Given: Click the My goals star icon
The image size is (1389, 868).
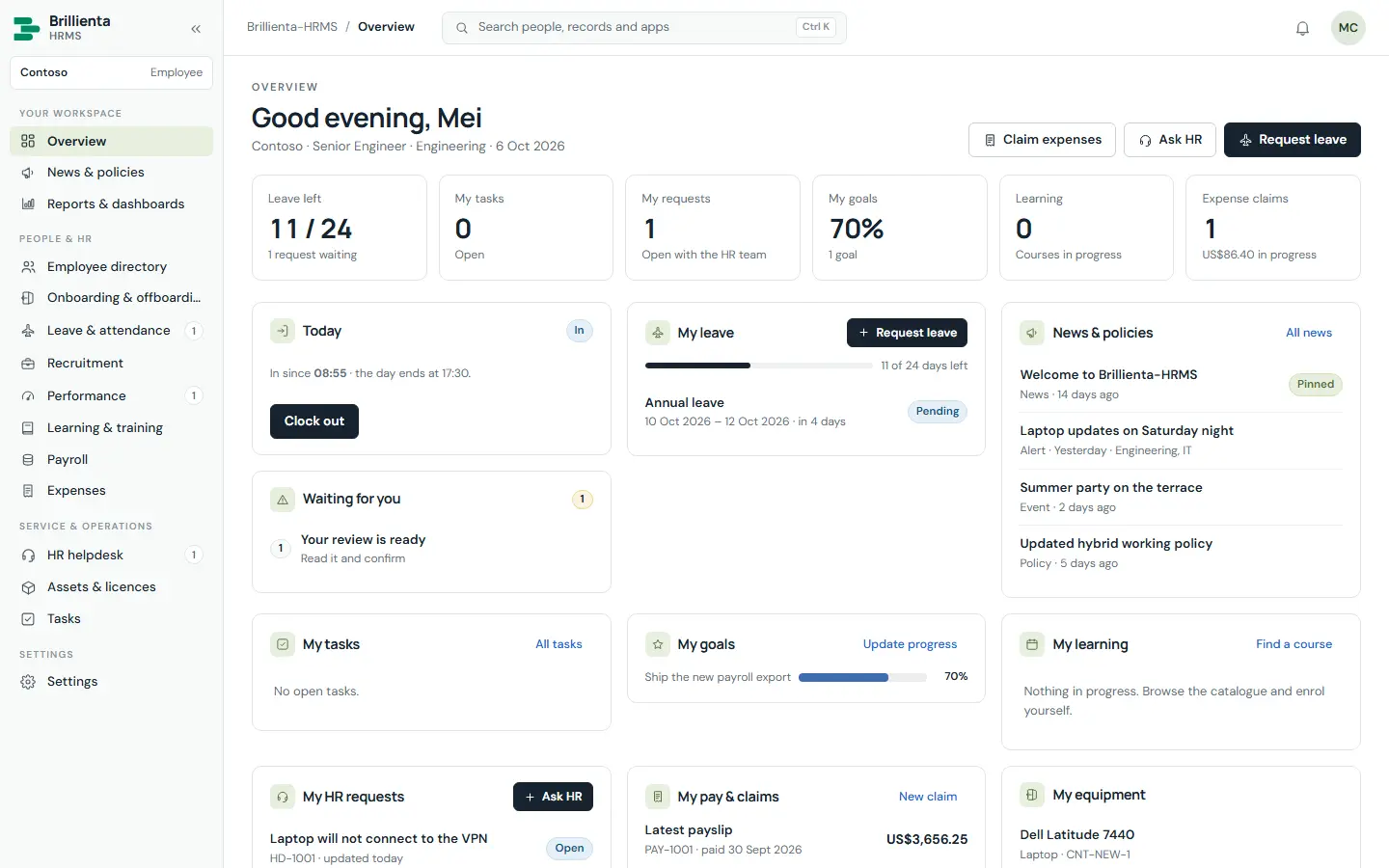Looking at the screenshot, I should 657,644.
